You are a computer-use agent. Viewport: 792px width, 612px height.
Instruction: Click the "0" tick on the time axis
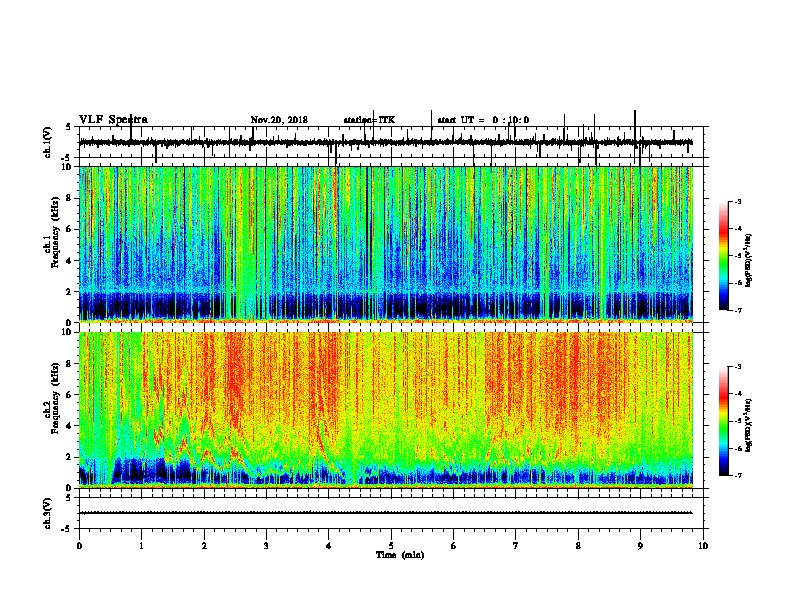pos(79,546)
